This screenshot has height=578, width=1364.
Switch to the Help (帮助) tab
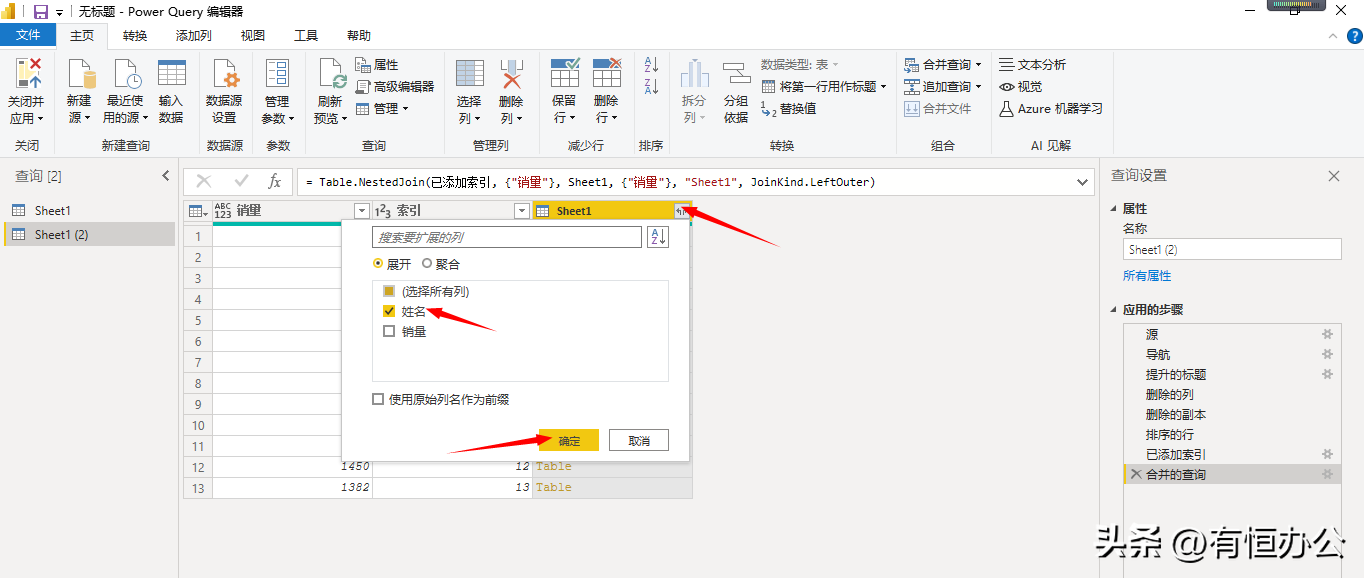tap(359, 36)
